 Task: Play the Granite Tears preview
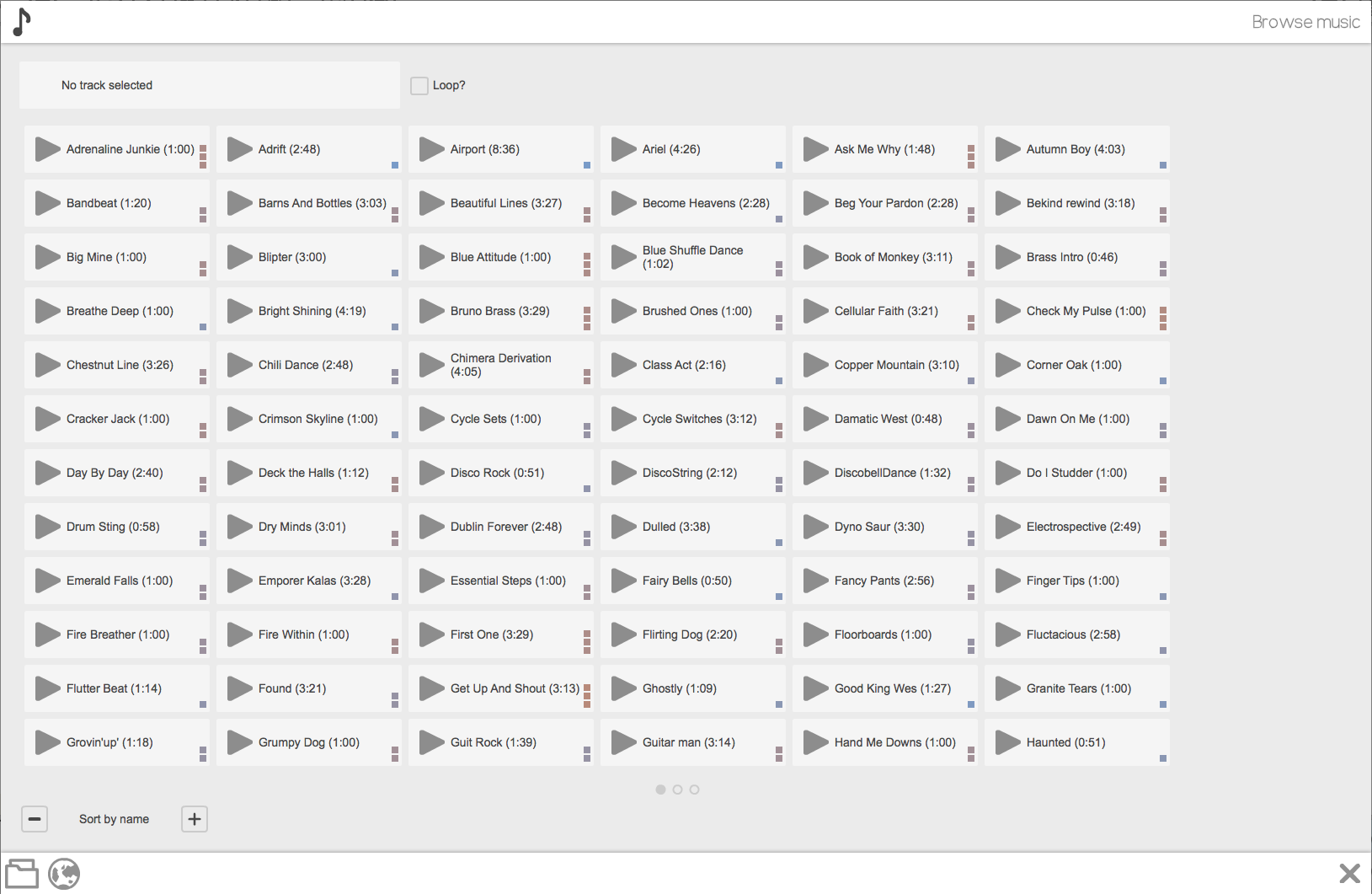click(1007, 688)
